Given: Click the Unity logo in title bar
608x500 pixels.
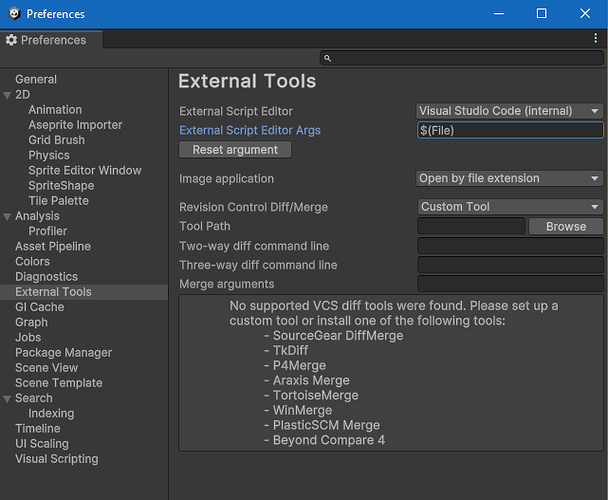Looking at the screenshot, I should coord(13,14).
